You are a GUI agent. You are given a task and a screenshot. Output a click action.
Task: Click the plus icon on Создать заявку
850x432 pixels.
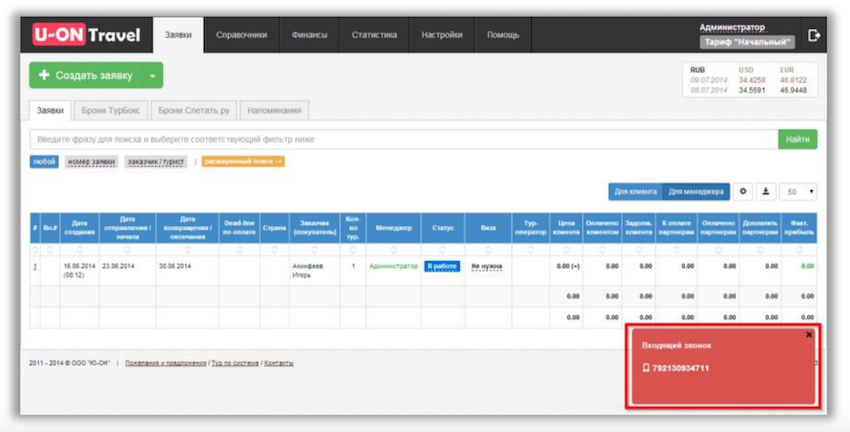(43, 75)
